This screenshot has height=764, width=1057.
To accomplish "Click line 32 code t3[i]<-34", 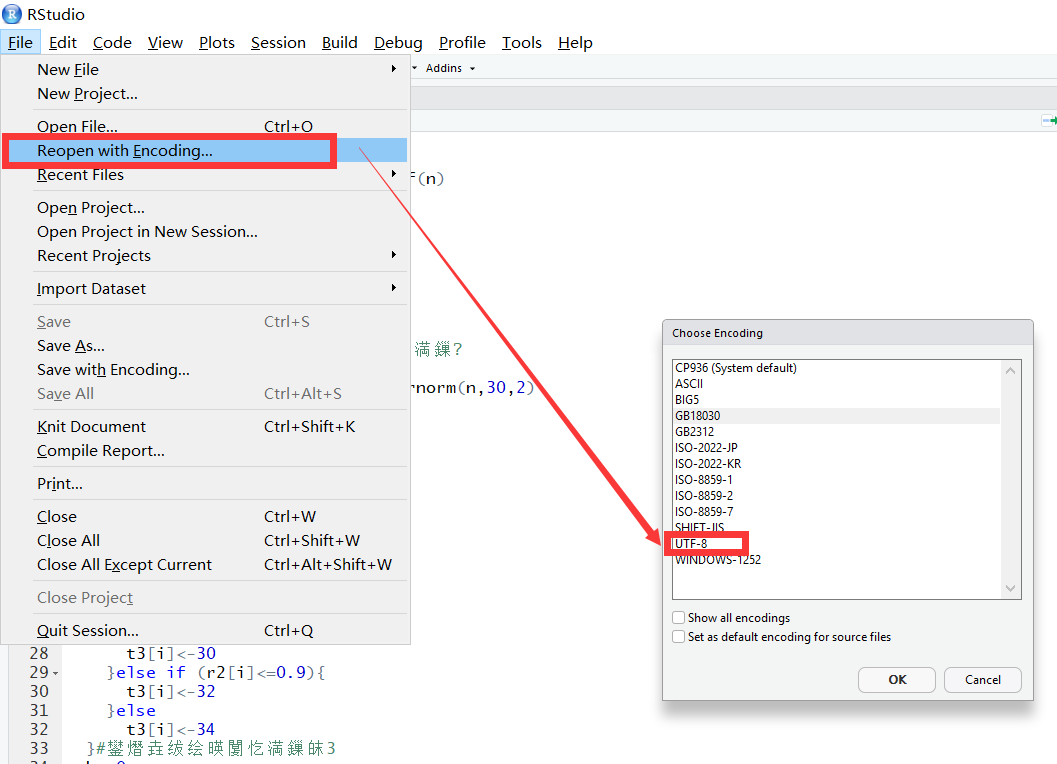I will click(171, 730).
